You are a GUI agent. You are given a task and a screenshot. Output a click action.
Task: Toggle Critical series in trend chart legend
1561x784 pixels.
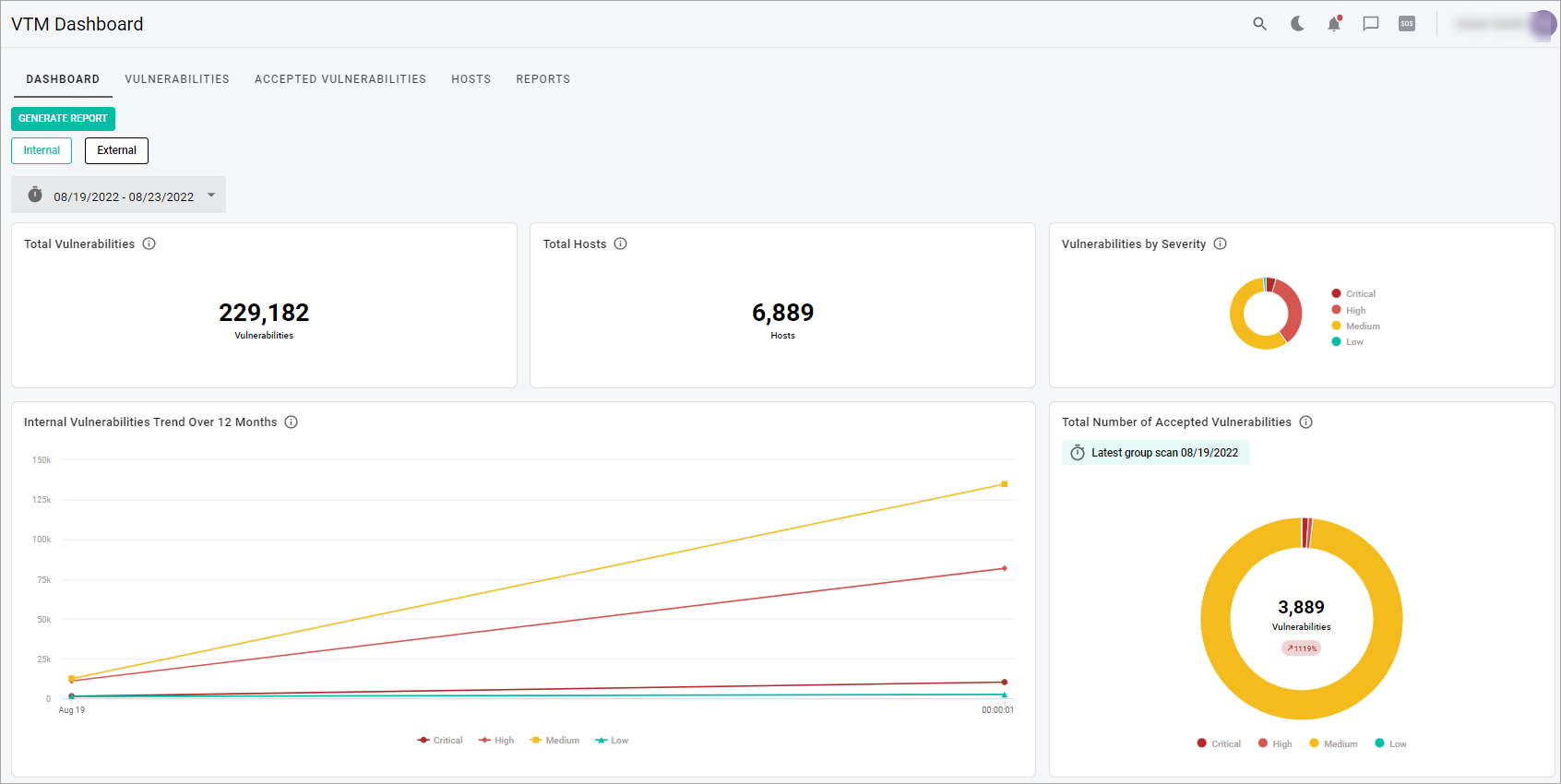tap(440, 740)
